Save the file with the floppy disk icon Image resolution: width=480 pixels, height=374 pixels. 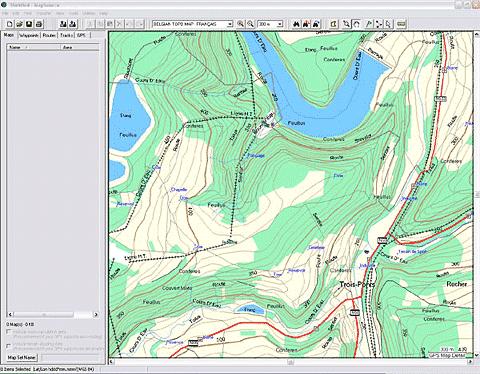[x=29, y=24]
